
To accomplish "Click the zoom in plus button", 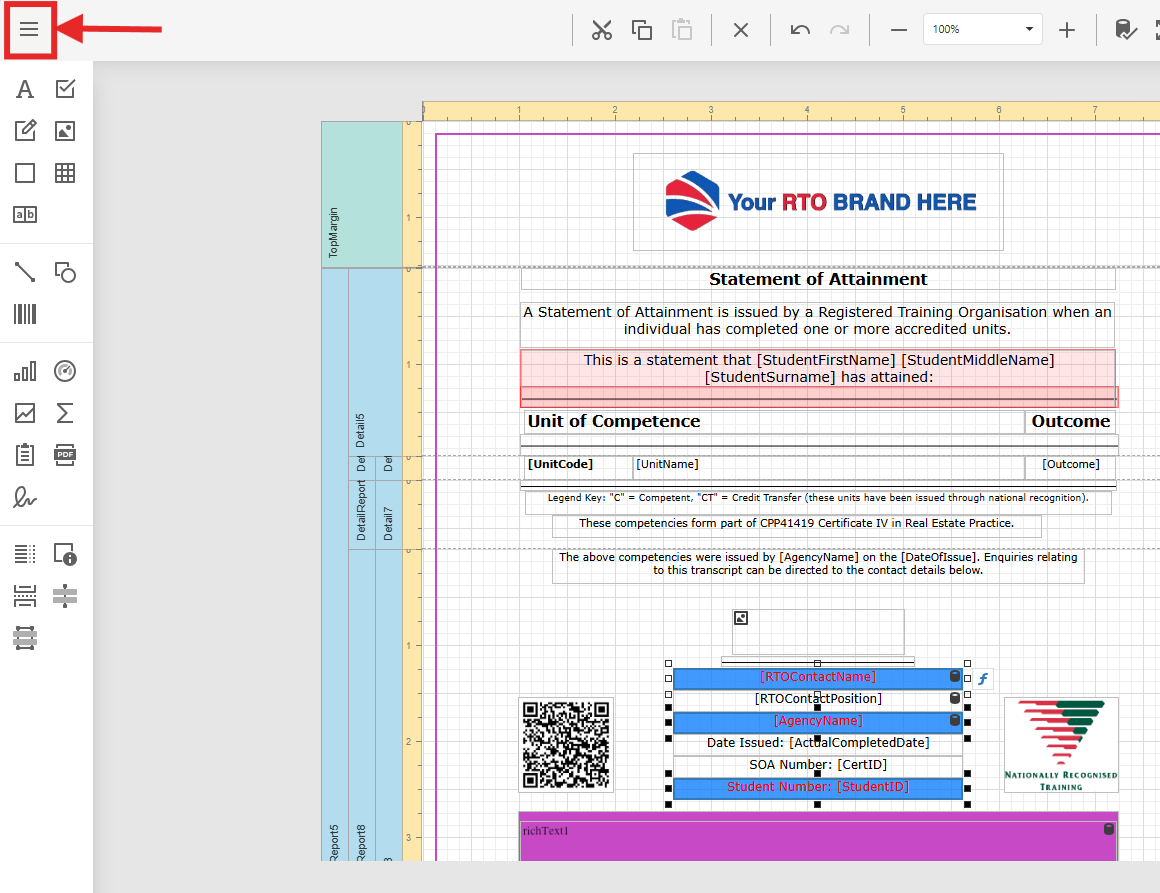I will (x=1067, y=30).
